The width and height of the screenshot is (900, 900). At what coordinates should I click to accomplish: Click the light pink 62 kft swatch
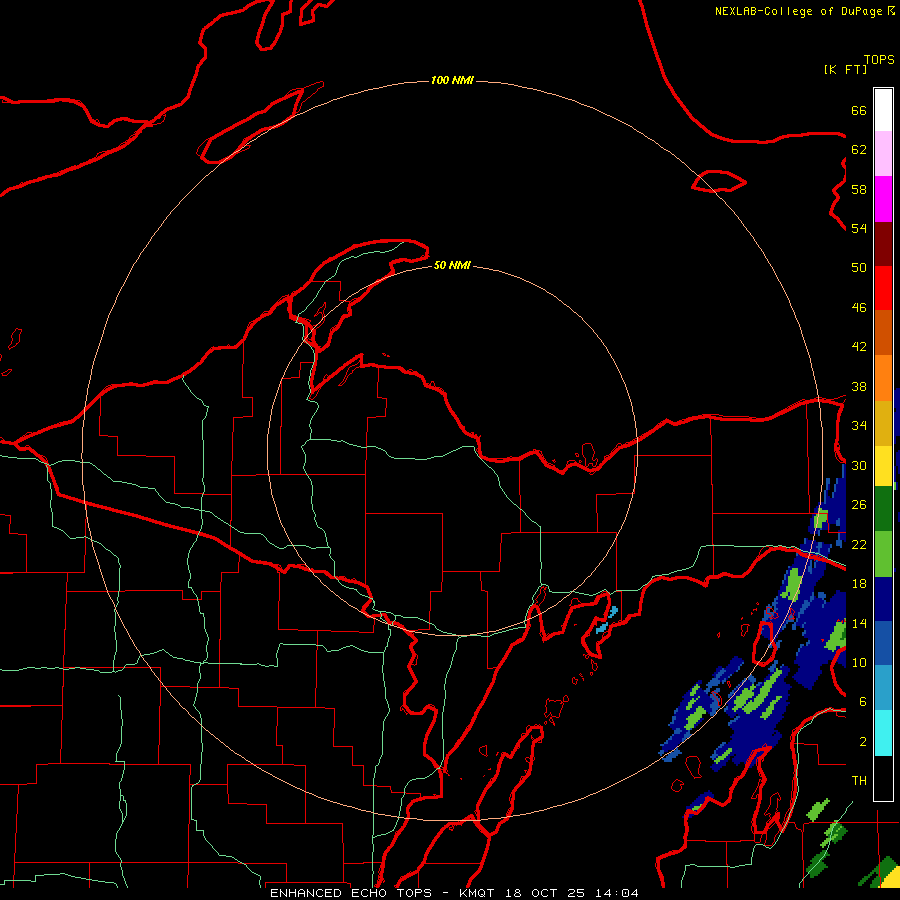[x=883, y=154]
